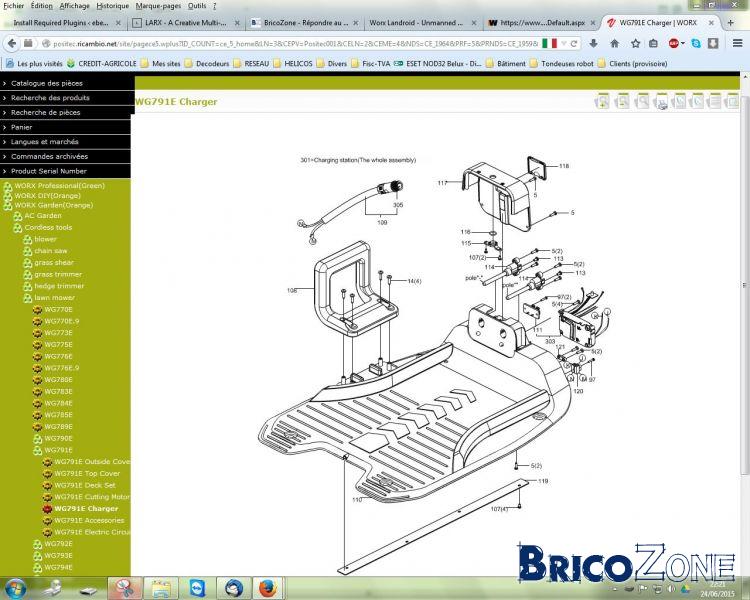This screenshot has width=750, height=600.
Task: Expand Langues et marchés section
Action: coord(65,142)
